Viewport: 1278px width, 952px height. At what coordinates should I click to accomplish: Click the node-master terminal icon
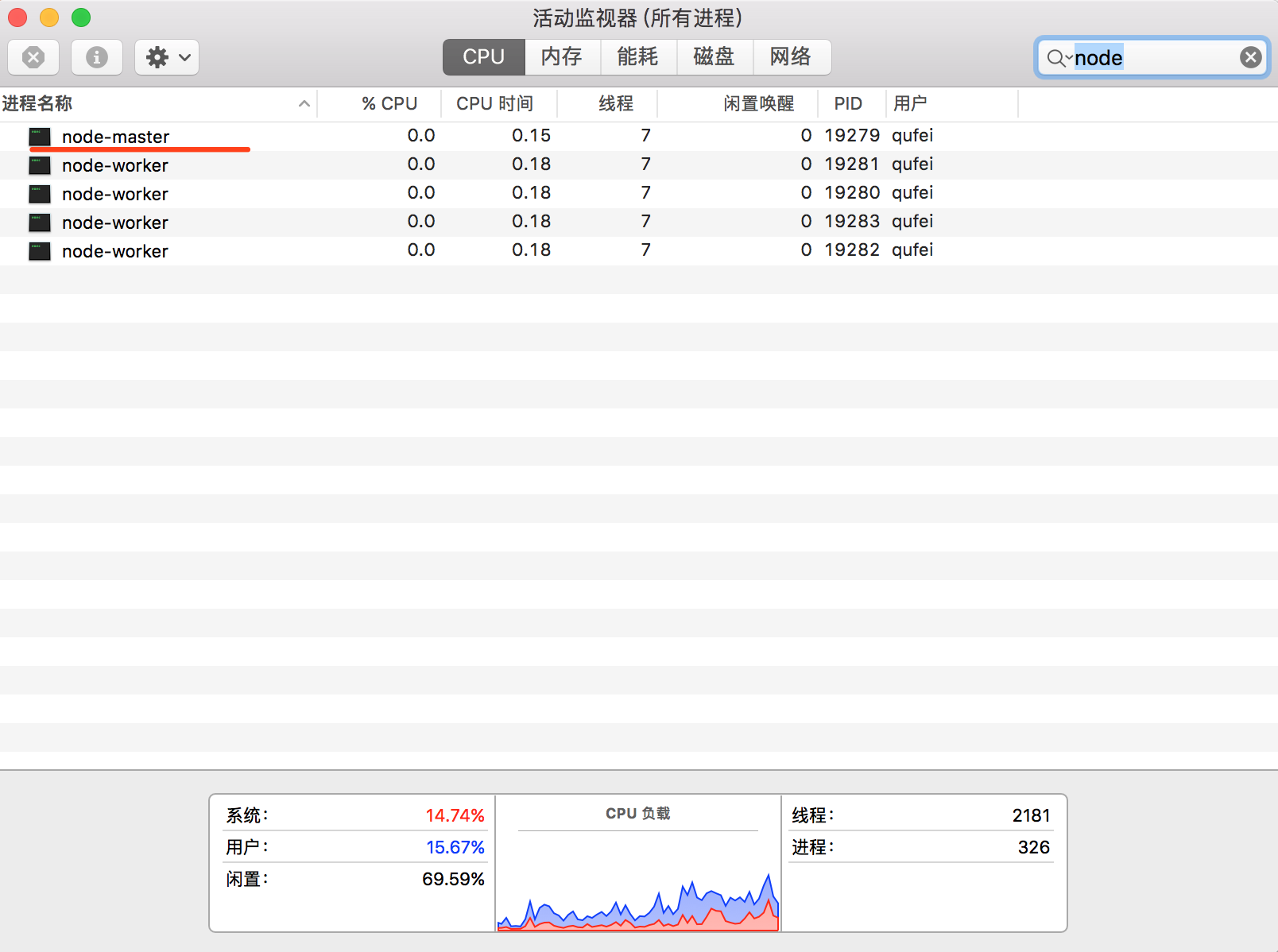tap(40, 137)
